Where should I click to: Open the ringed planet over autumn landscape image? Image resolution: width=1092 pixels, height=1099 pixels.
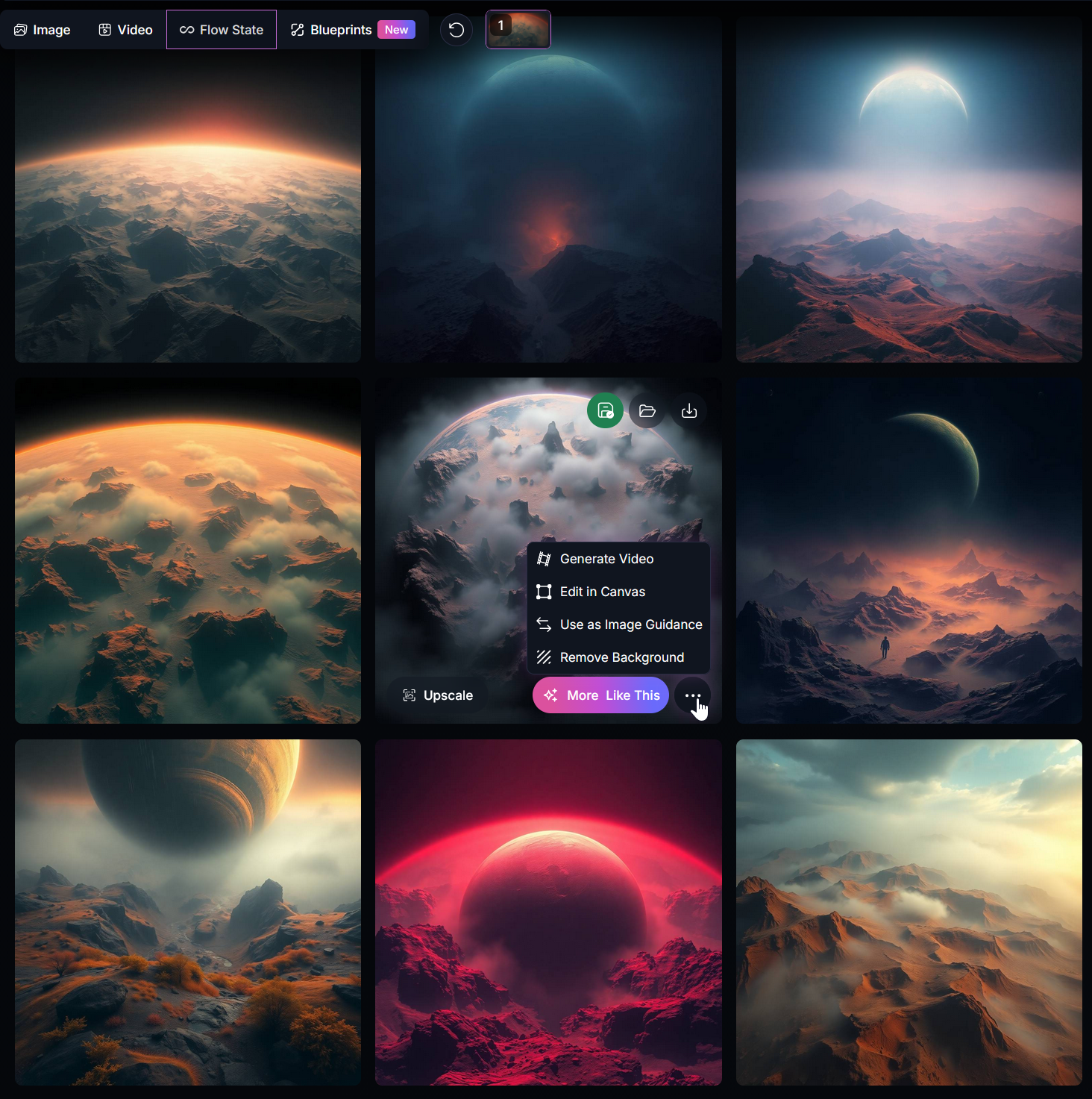point(188,912)
